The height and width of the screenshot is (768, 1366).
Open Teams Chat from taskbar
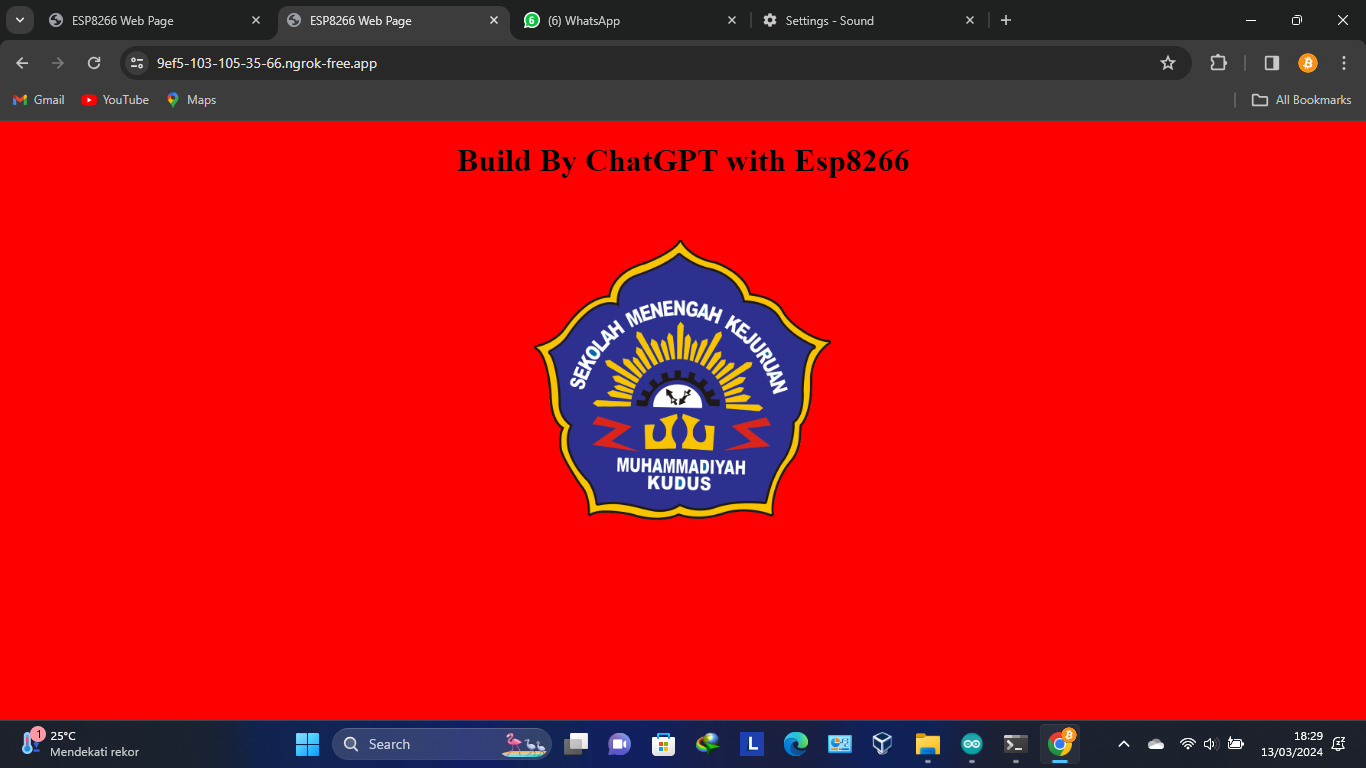[x=620, y=744]
